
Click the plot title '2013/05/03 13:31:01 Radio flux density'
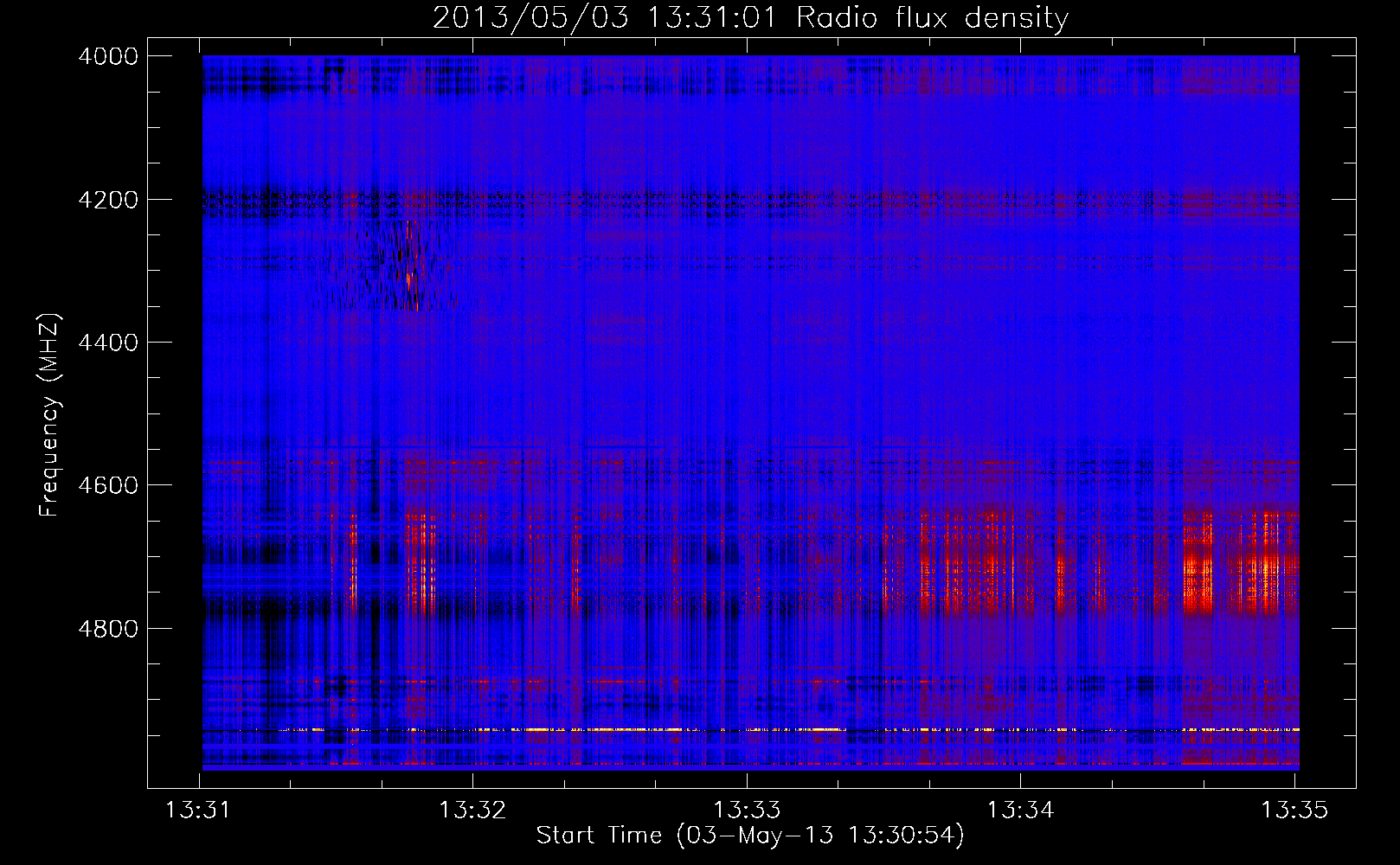pyautogui.click(x=750, y=17)
